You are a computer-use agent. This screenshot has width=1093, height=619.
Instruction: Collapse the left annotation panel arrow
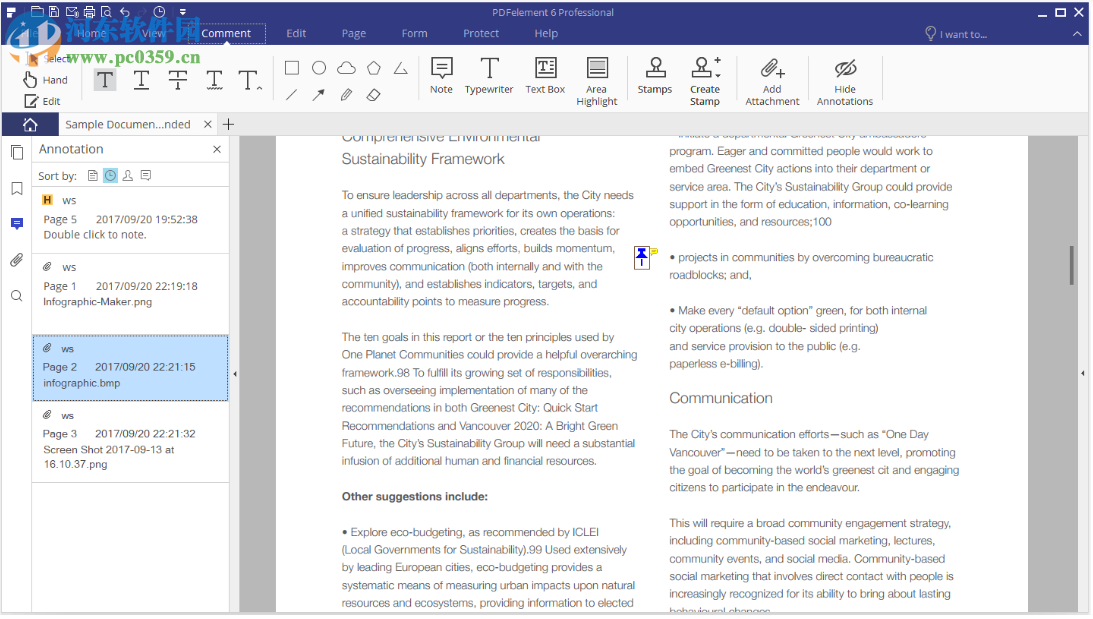tap(235, 373)
